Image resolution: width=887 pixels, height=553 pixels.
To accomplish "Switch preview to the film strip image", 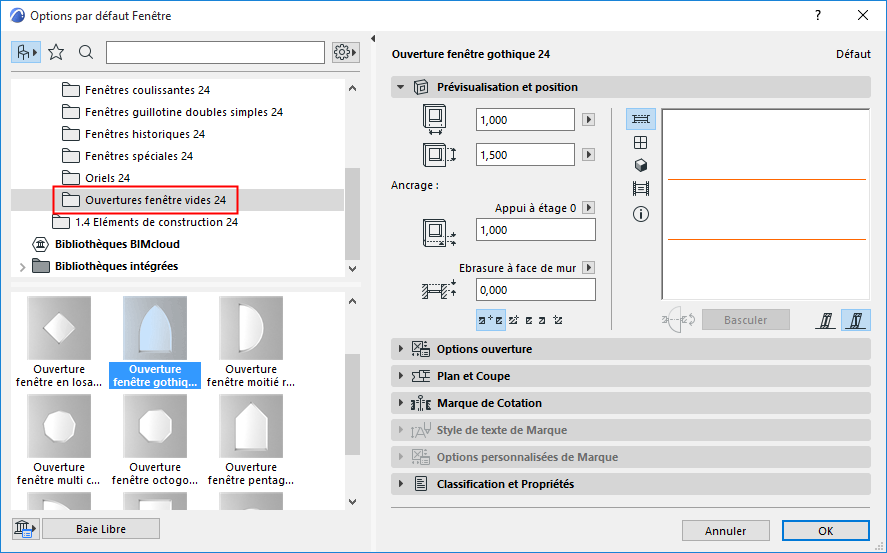I will point(640,188).
